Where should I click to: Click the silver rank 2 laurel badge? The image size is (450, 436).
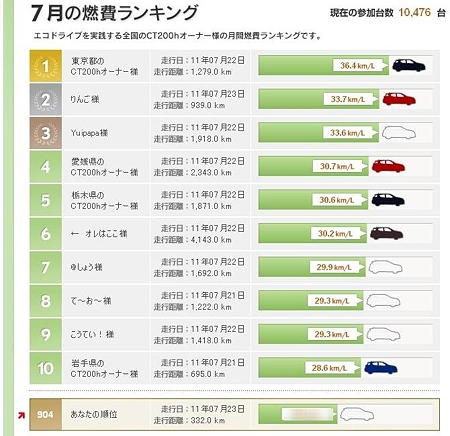(x=46, y=99)
